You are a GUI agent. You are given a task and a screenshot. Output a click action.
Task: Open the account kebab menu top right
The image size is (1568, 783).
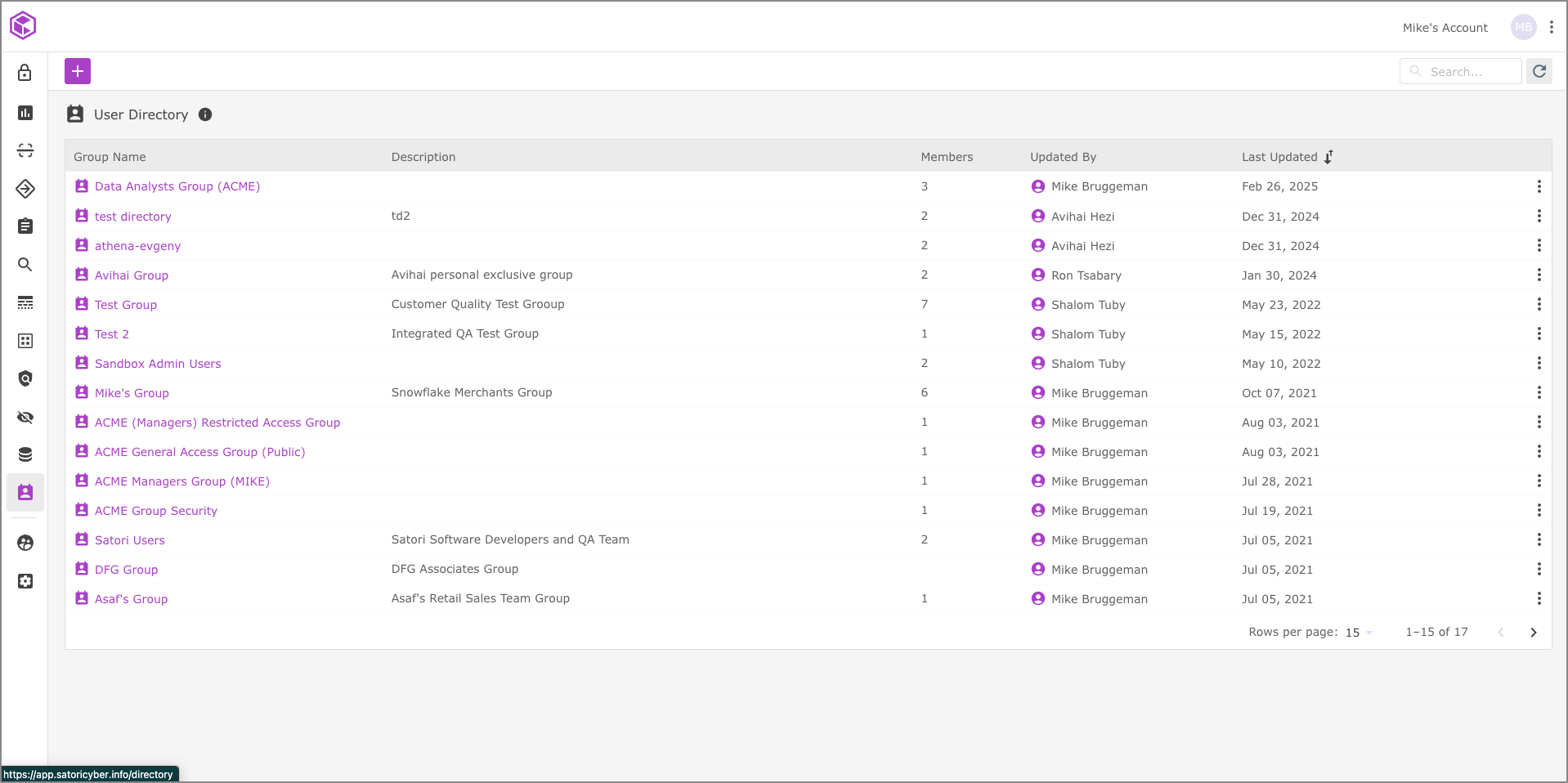tap(1551, 27)
